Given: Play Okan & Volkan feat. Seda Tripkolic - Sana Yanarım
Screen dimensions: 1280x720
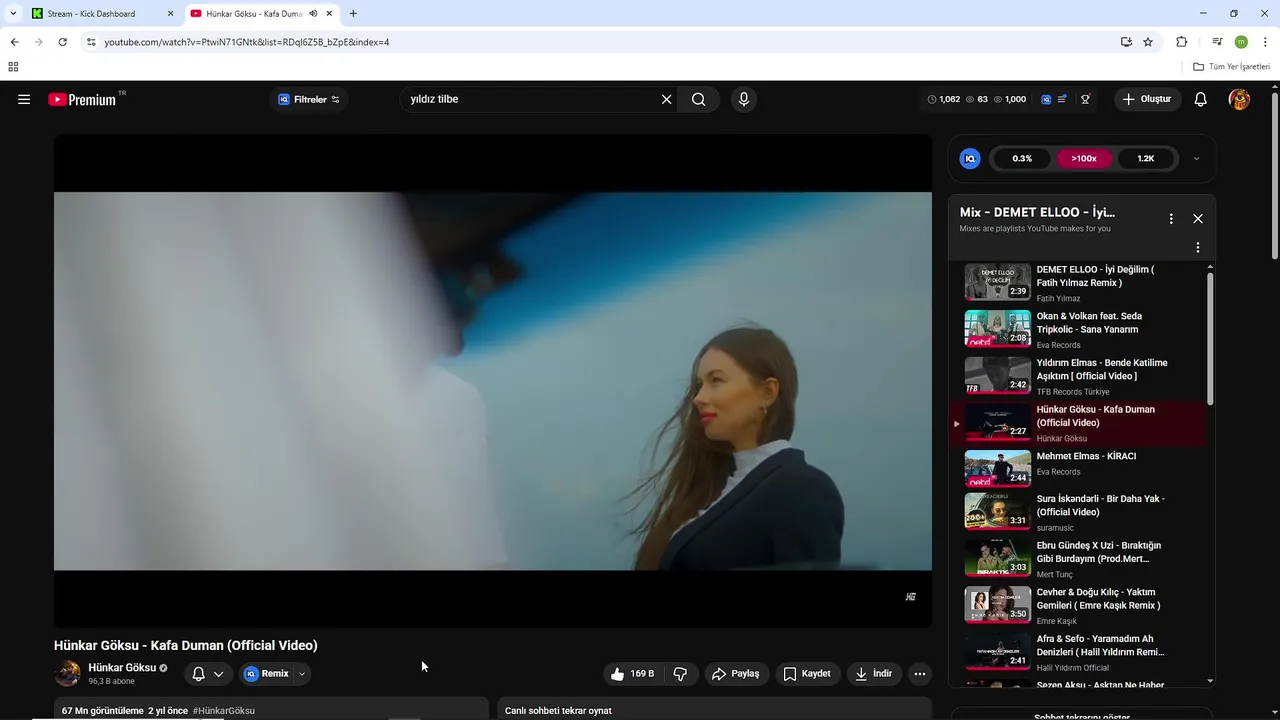Looking at the screenshot, I should [1078, 329].
